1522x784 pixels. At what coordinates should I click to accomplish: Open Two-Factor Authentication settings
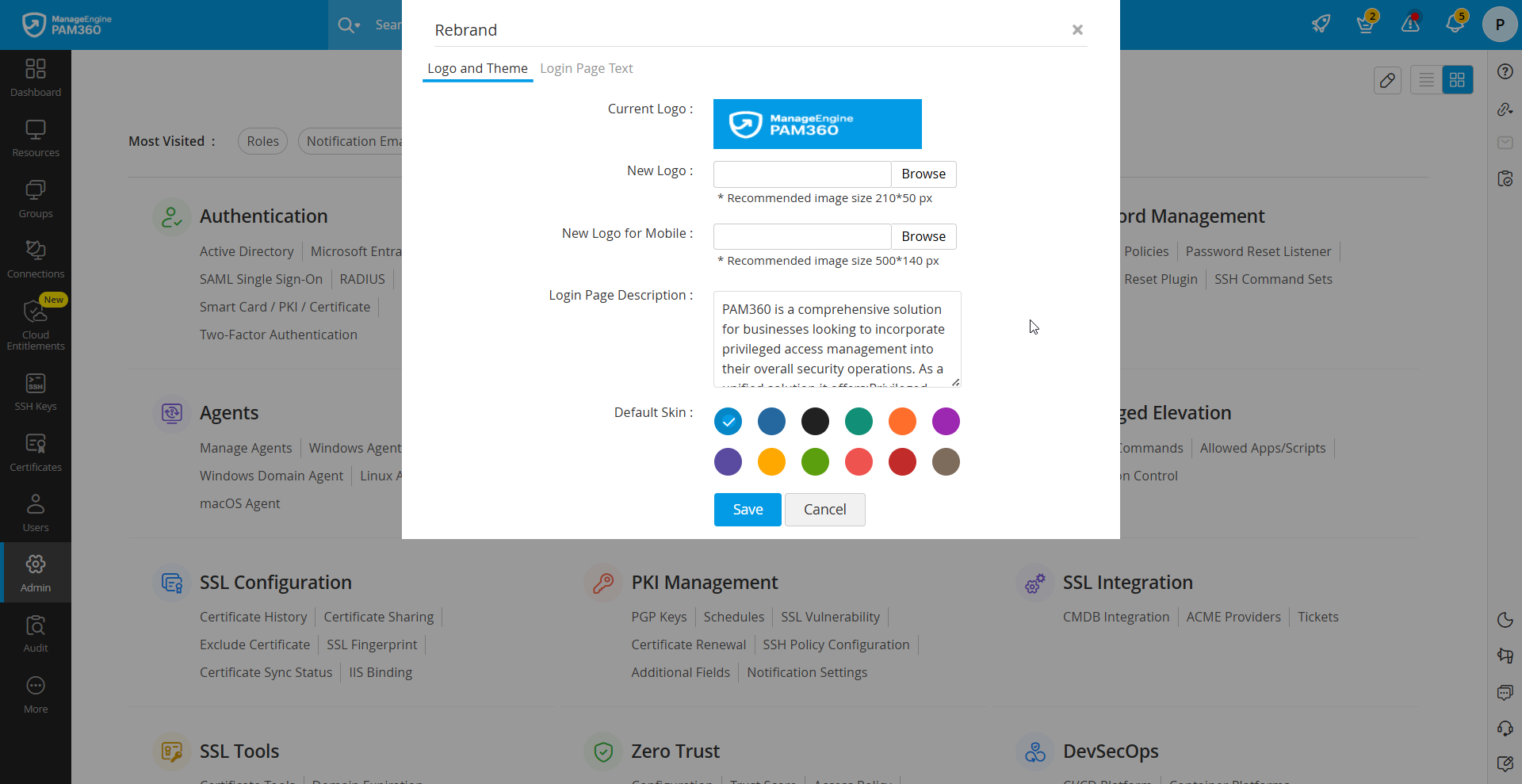(x=278, y=335)
